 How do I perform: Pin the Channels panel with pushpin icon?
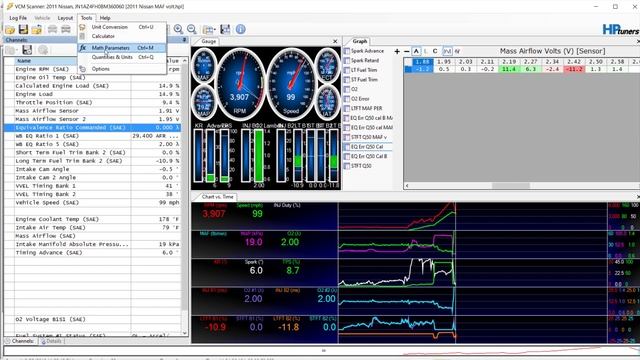point(184,40)
